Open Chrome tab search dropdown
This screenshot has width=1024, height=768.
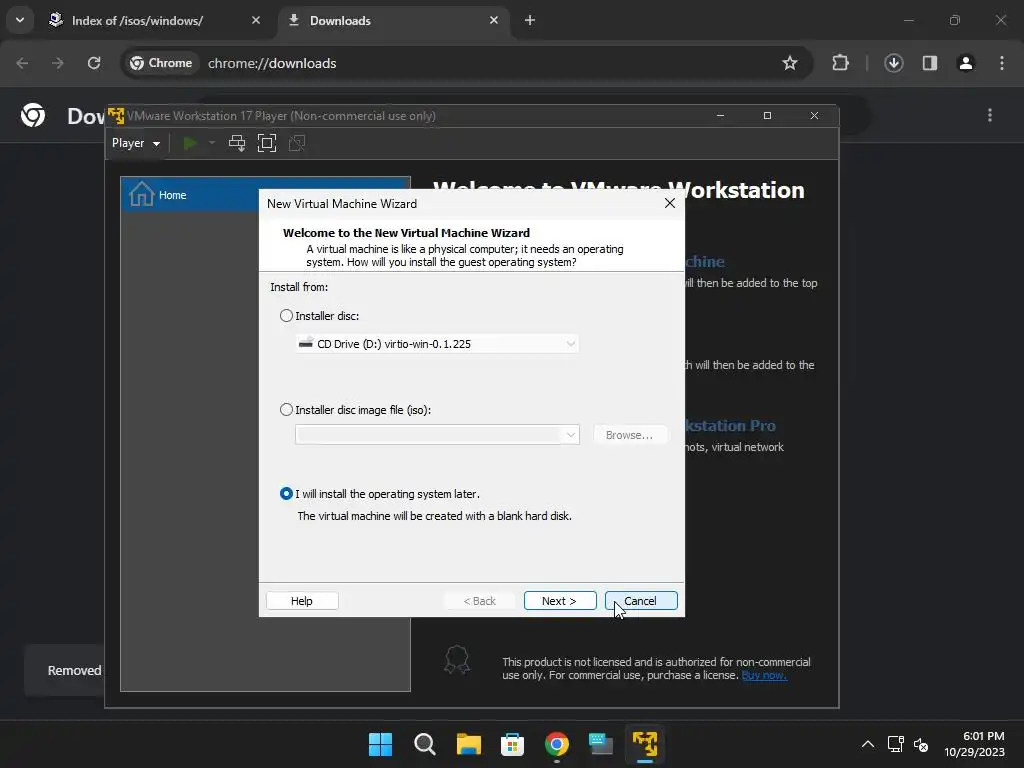[20, 20]
